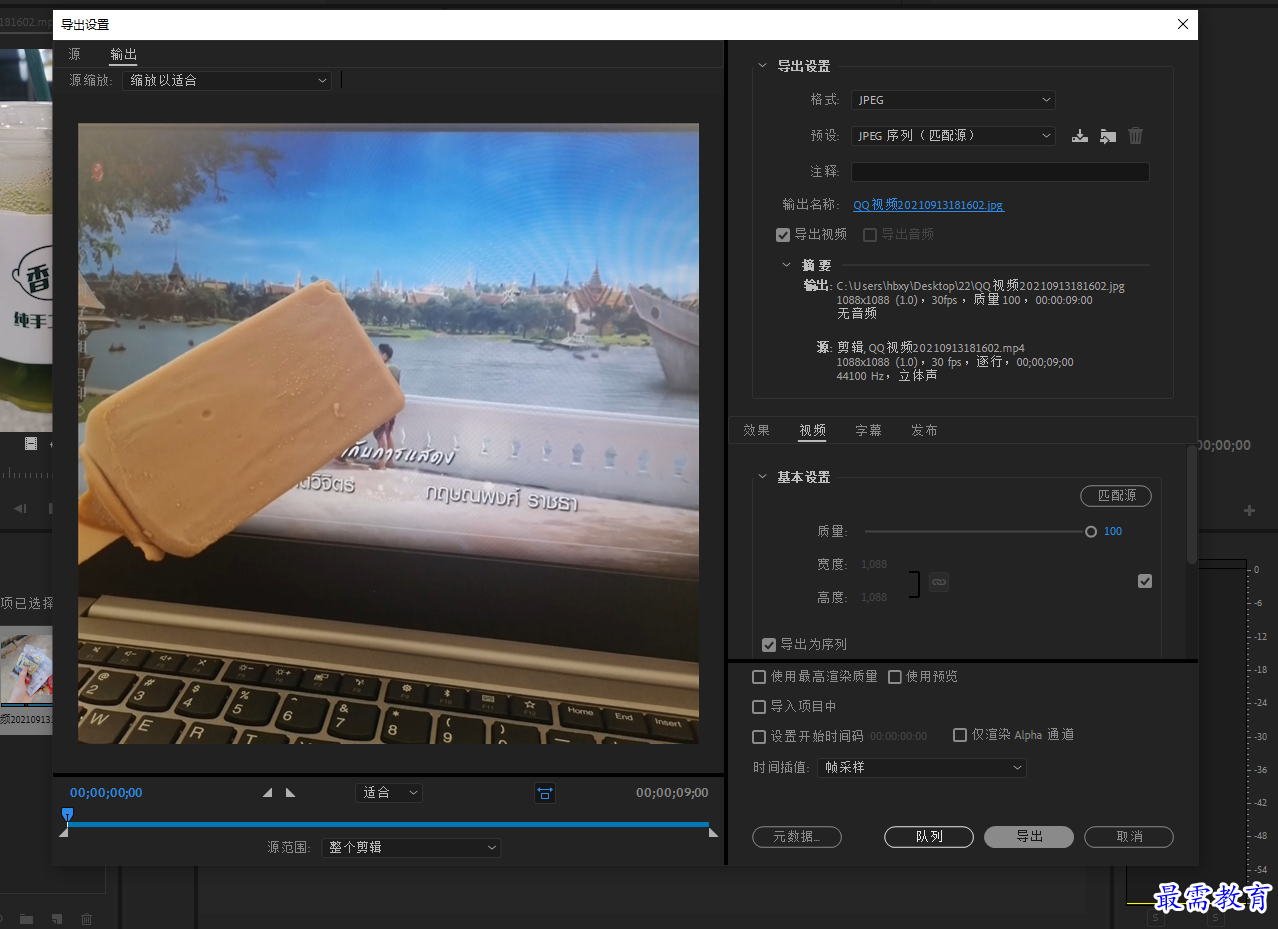Check the 导出音频 checkbox
The image size is (1278, 929).
pos(870,235)
